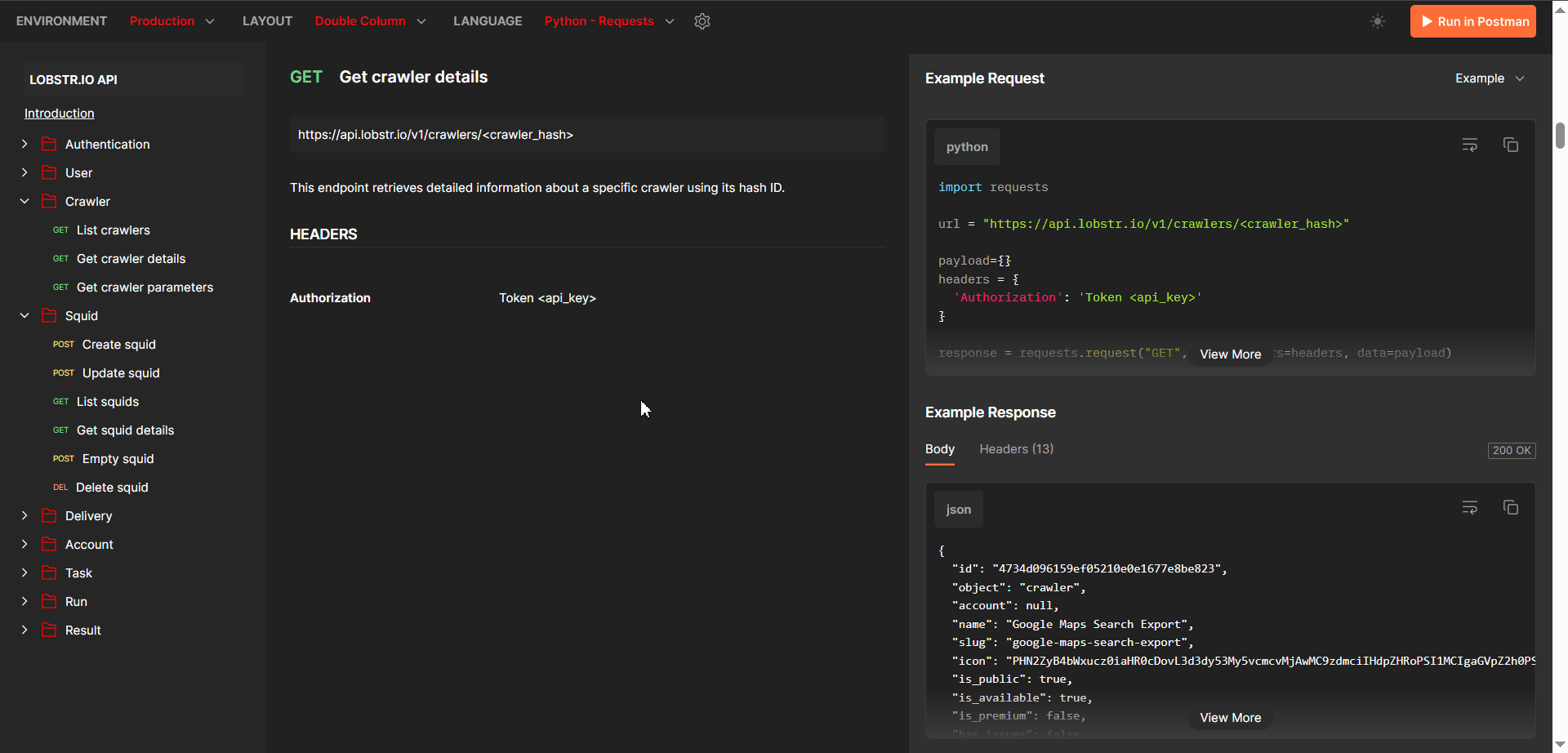Open the settings gear icon

702,21
